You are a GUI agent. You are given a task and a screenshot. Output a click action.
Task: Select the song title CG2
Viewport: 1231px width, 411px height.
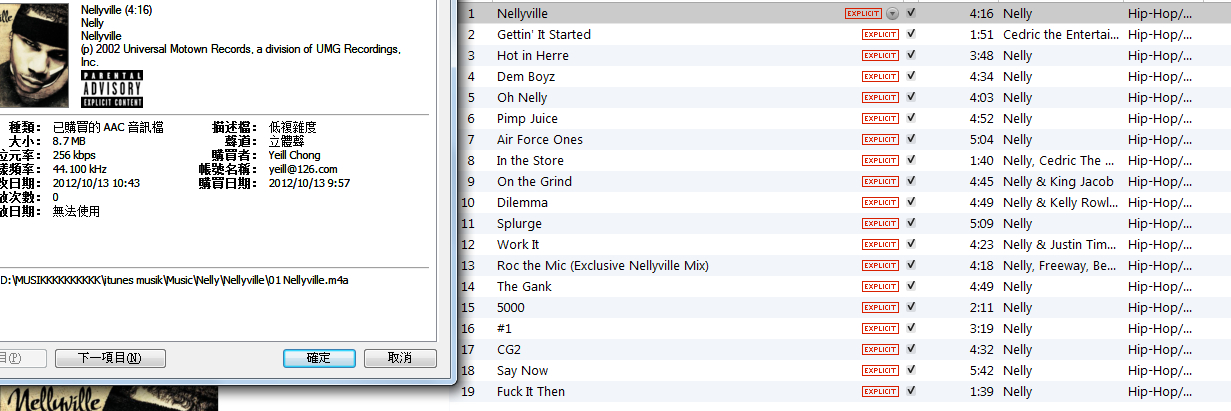pos(509,349)
